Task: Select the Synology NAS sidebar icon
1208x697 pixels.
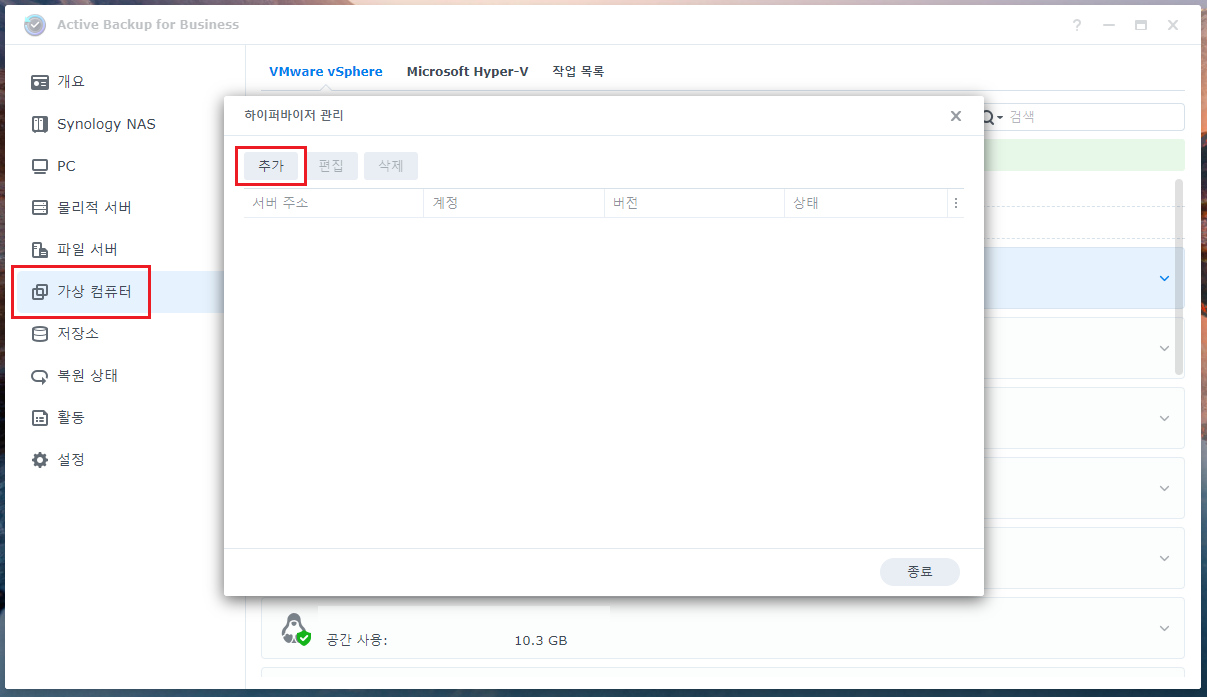Action: [x=40, y=124]
